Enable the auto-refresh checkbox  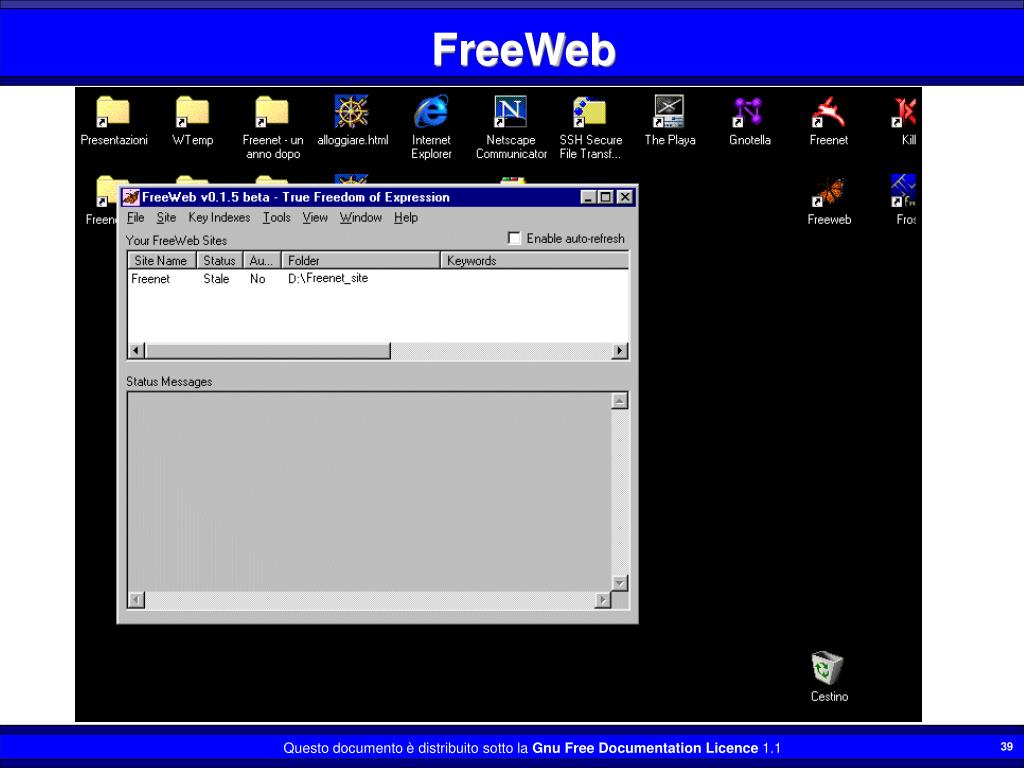[x=514, y=238]
